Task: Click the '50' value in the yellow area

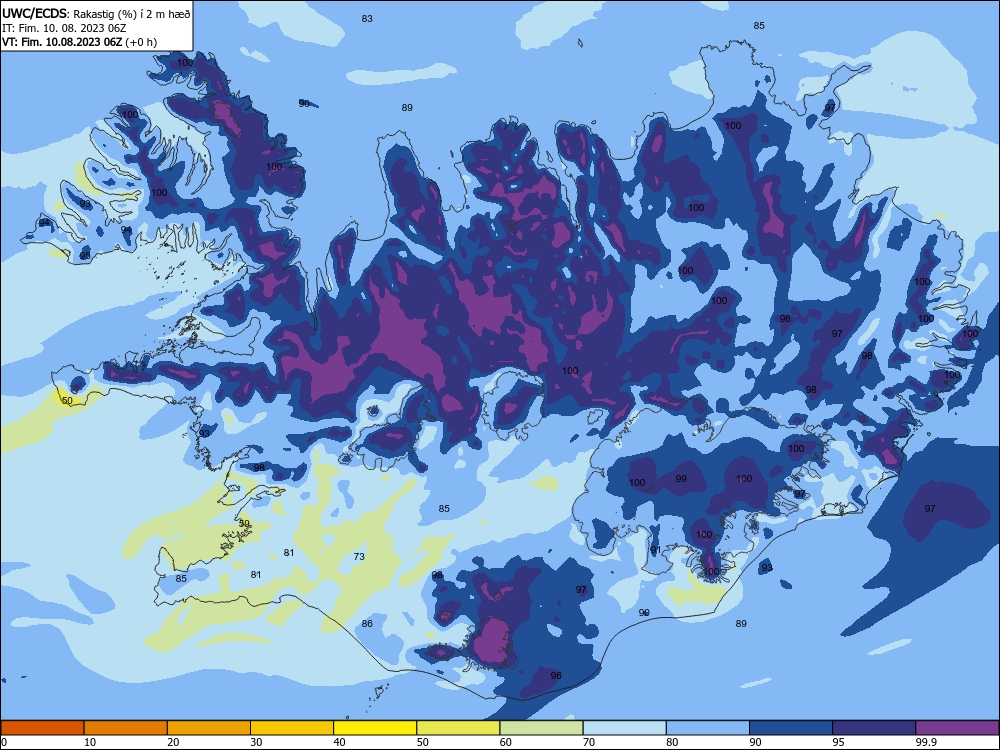Action: (x=67, y=401)
